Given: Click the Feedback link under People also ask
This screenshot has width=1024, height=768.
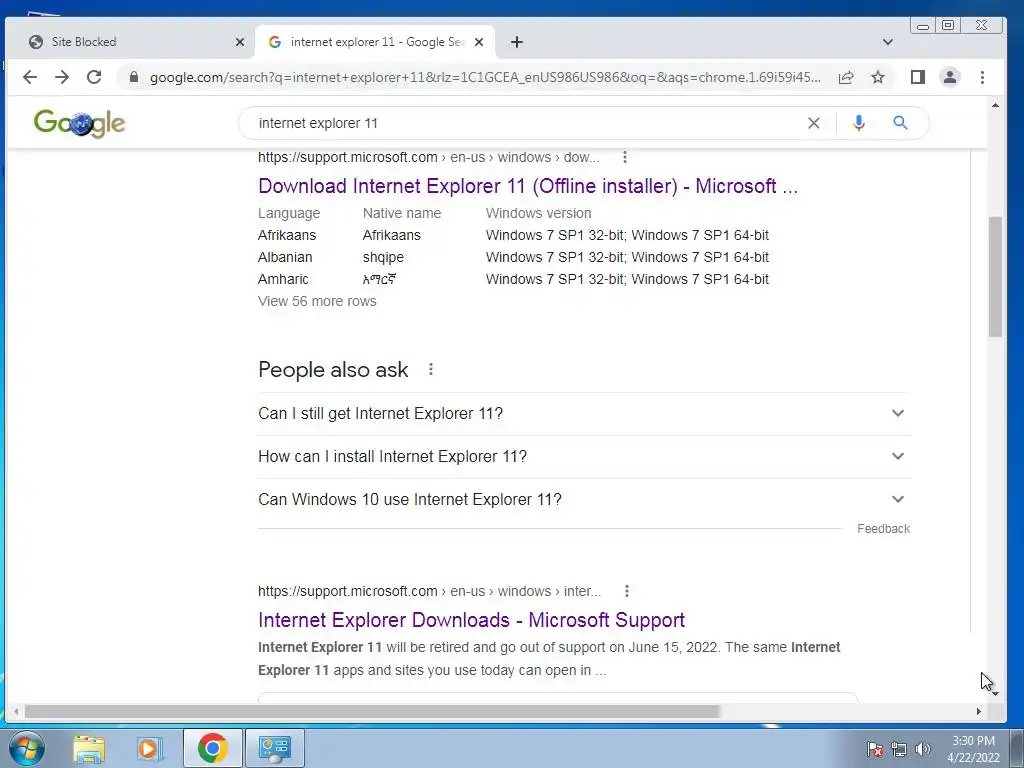Looking at the screenshot, I should (883, 529).
